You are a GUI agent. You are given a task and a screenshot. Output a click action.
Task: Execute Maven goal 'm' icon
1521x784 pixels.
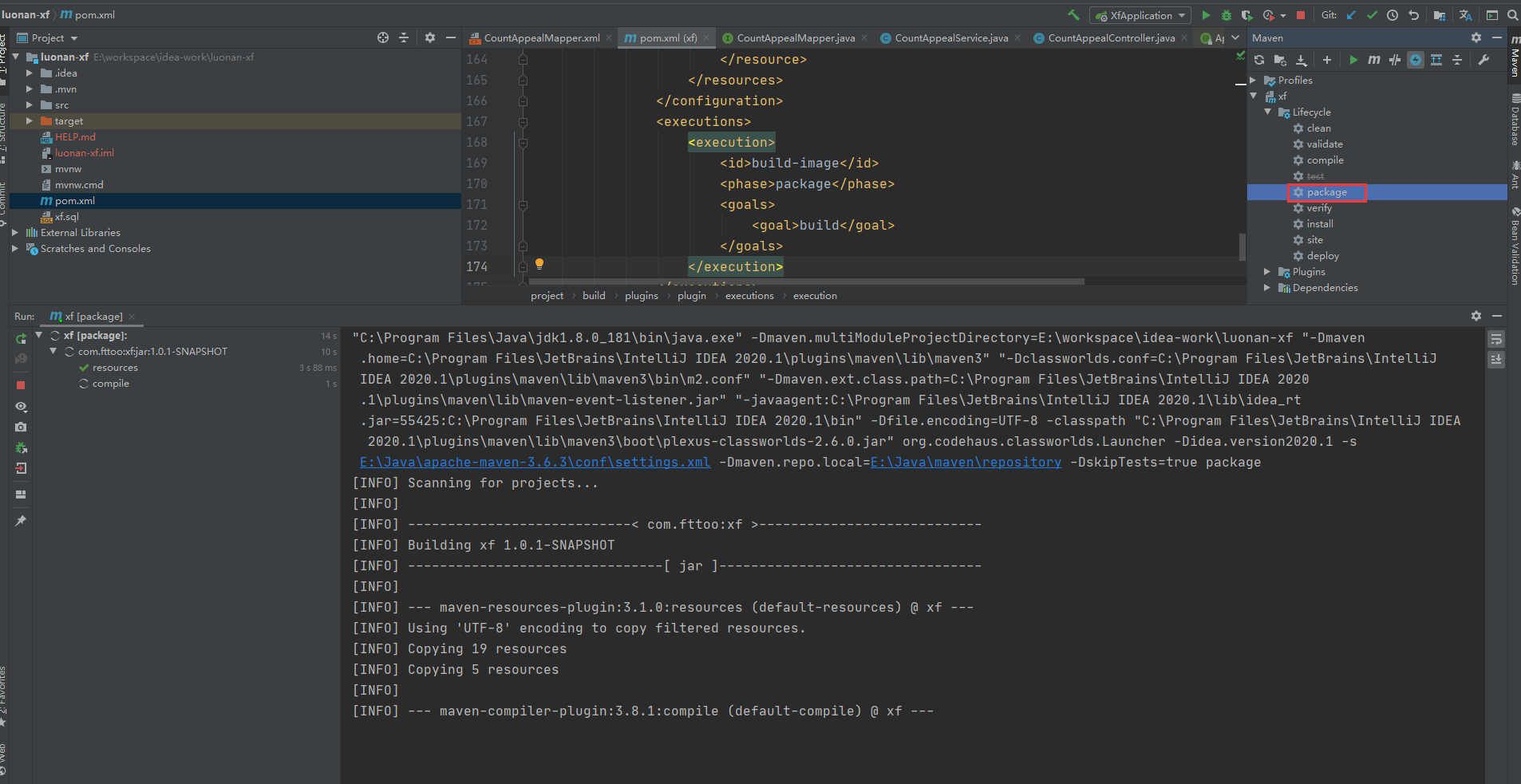(1374, 60)
